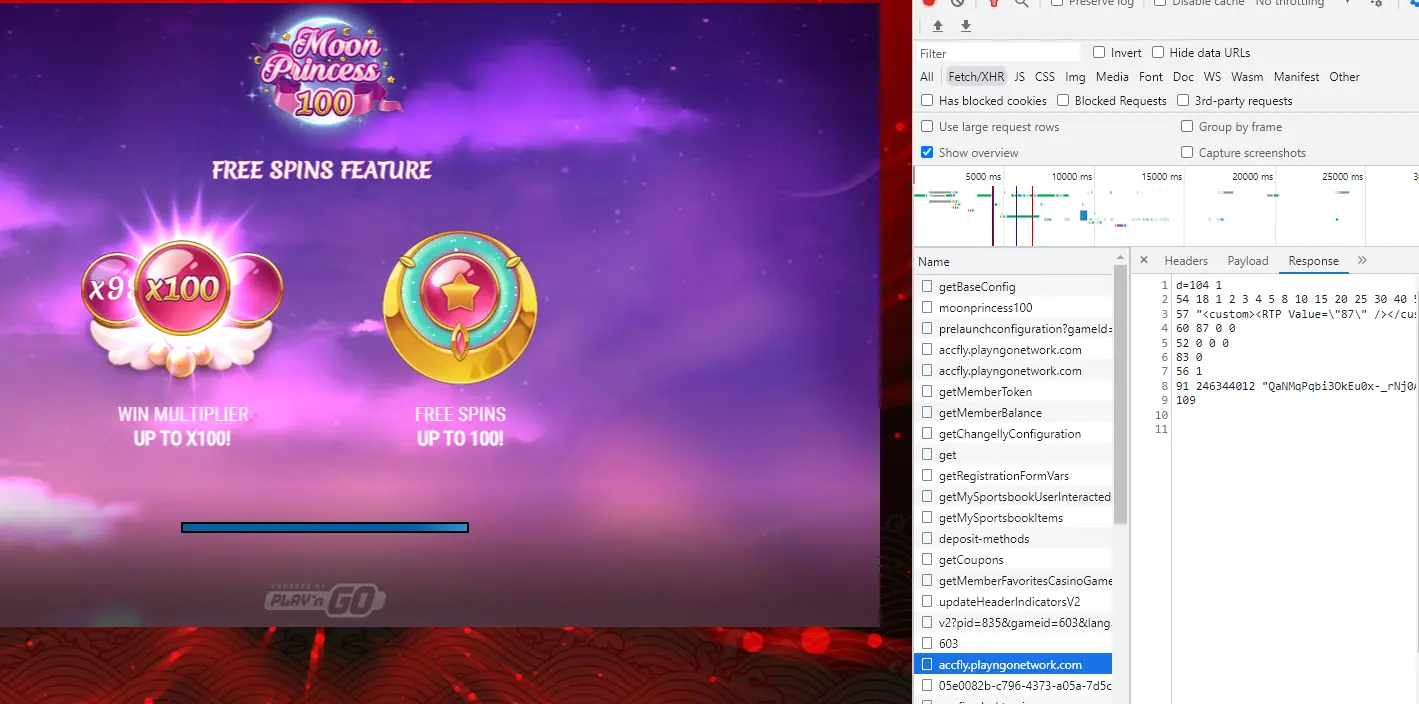Enable Capture screenshots checkbox

coord(1187,152)
